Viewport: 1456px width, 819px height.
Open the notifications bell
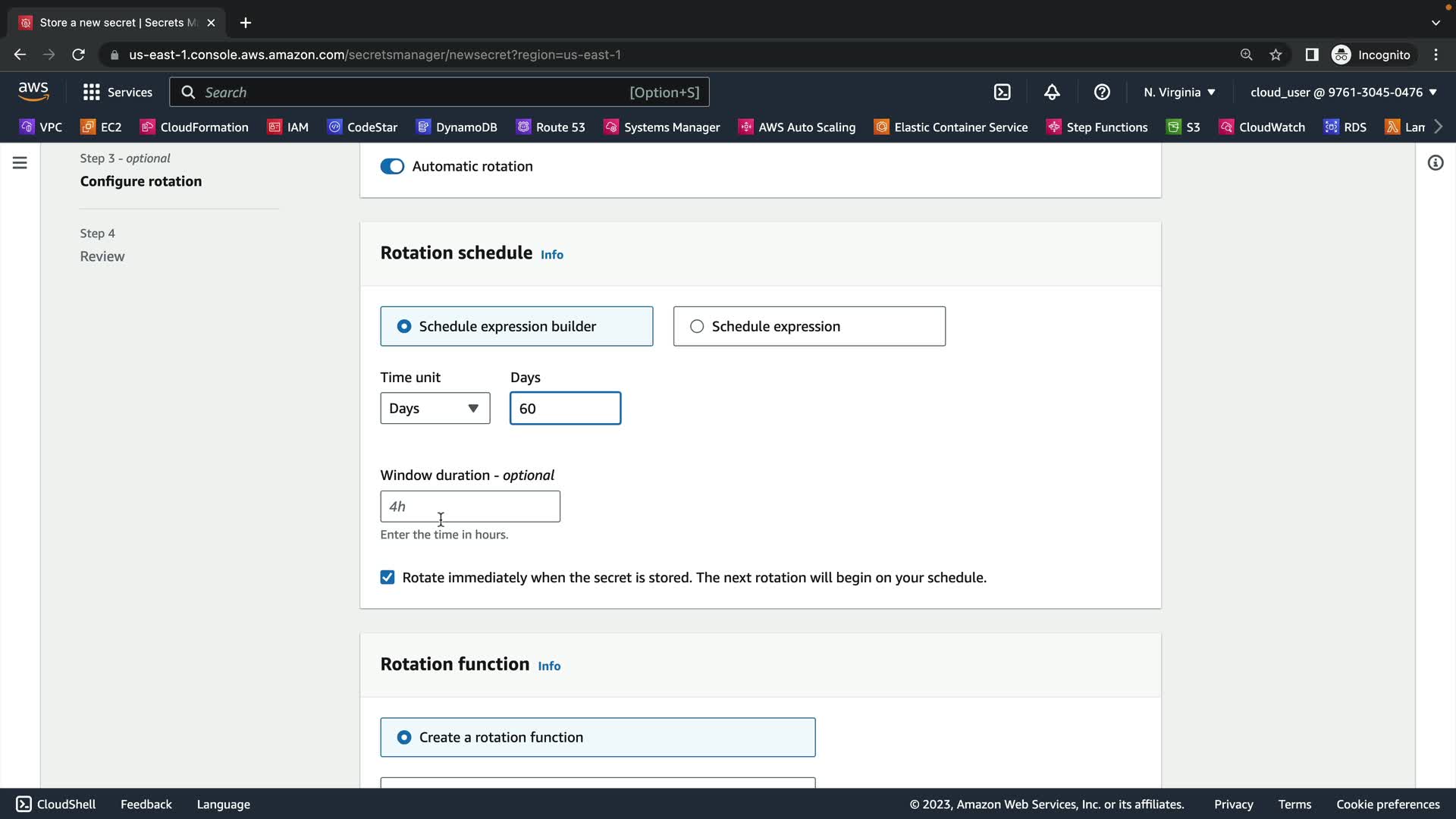tap(1052, 92)
